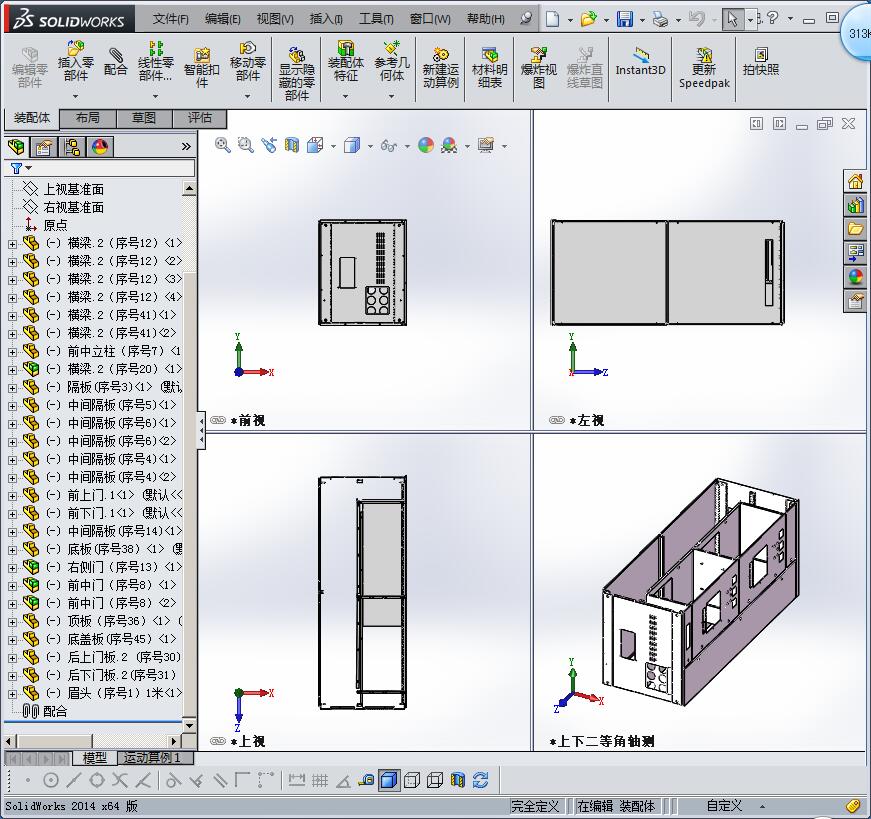The width and height of the screenshot is (871, 819).
Task: Click the Rebuild refresh icon in bottom toolbar
Action: 480,780
